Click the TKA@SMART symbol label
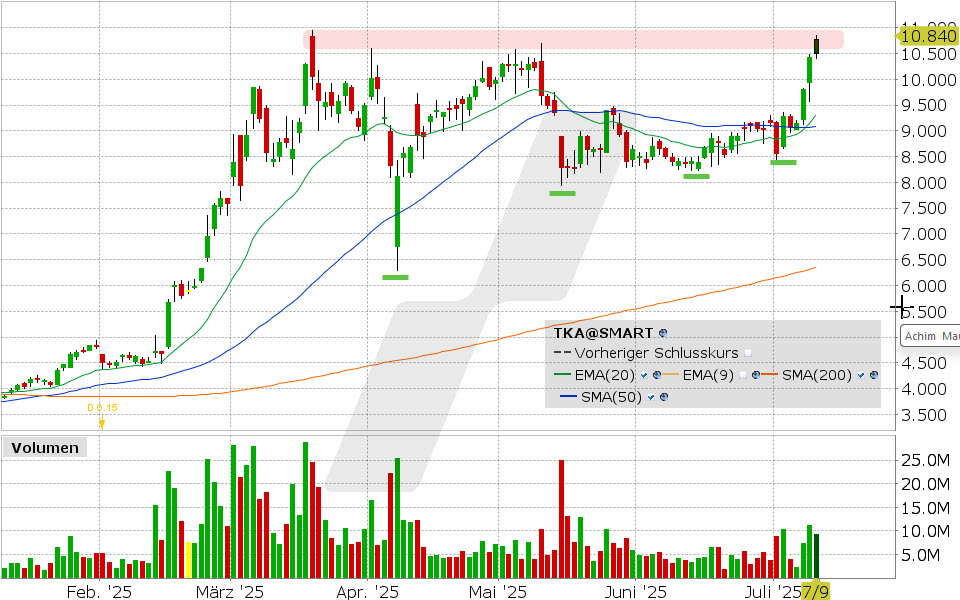This screenshot has width=960, height=600. pos(603,333)
